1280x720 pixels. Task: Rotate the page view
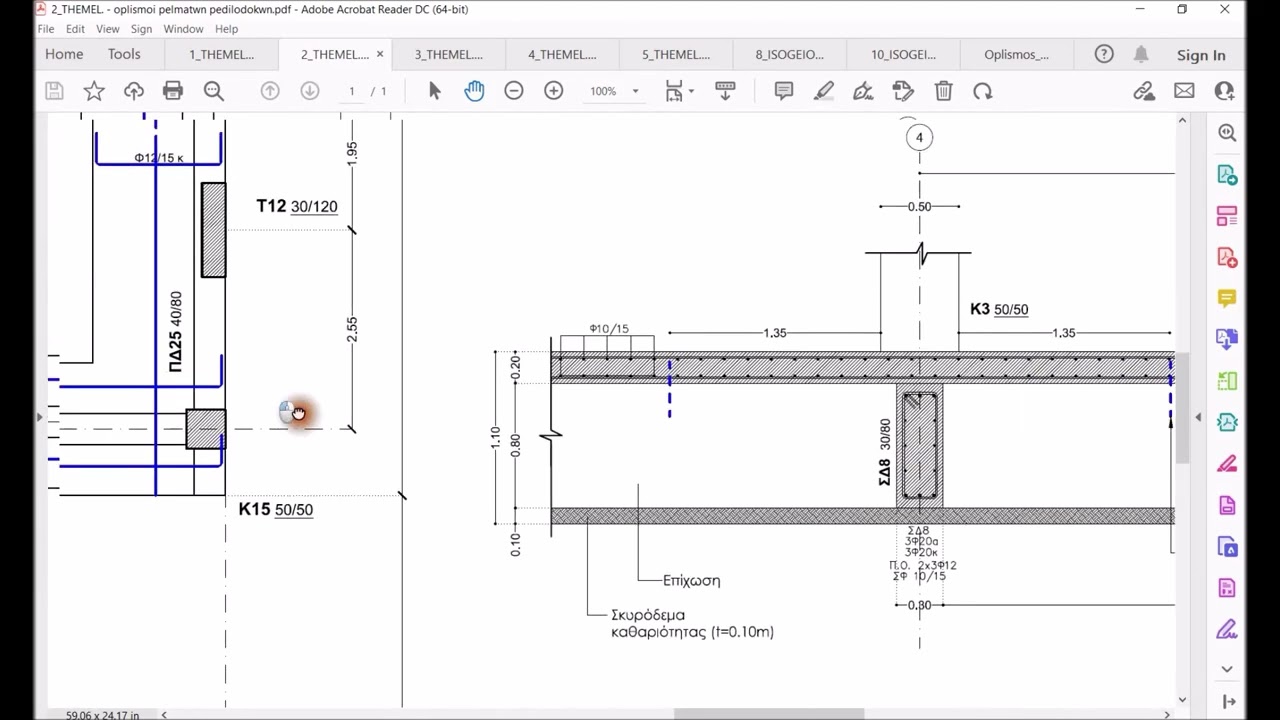point(983,91)
